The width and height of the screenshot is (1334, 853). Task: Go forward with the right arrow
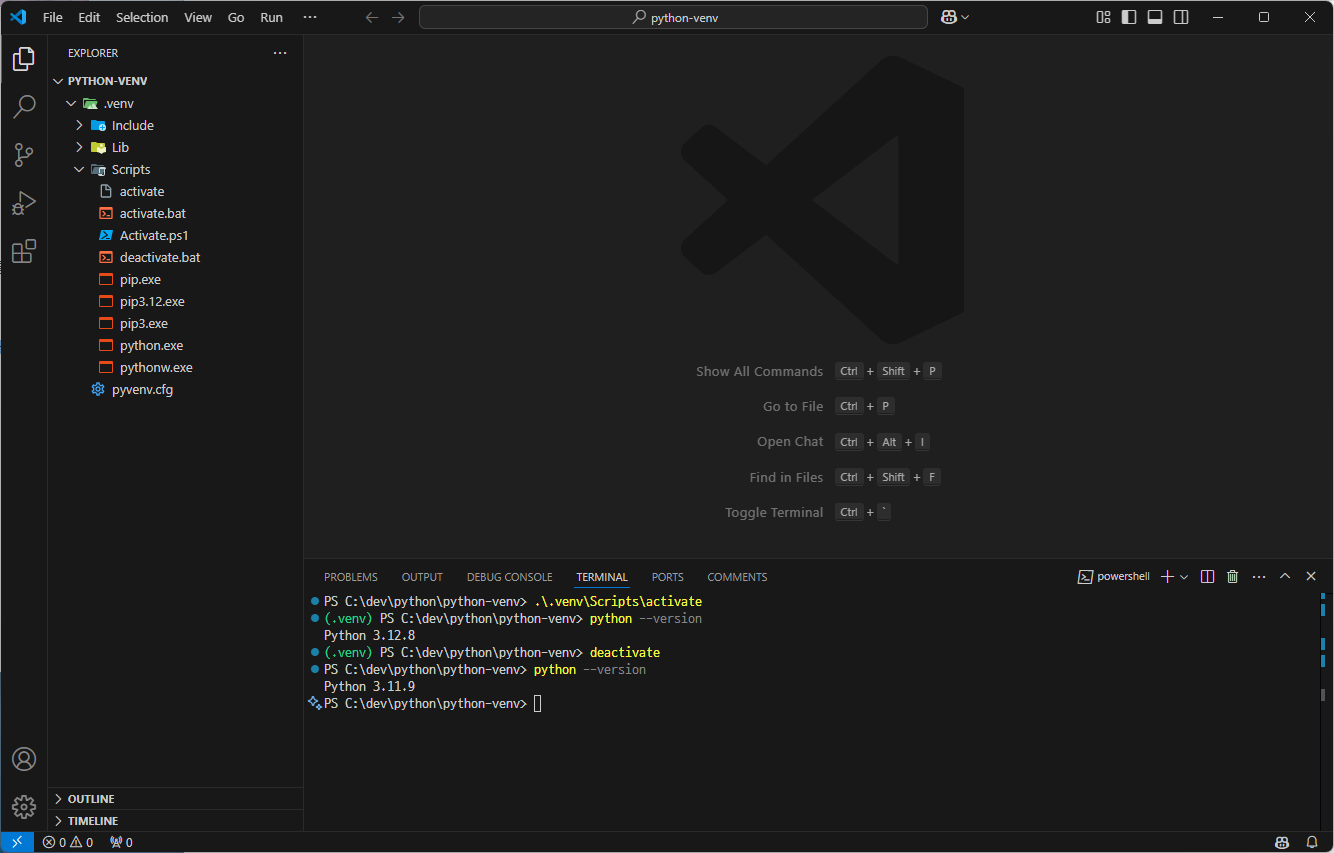point(399,17)
